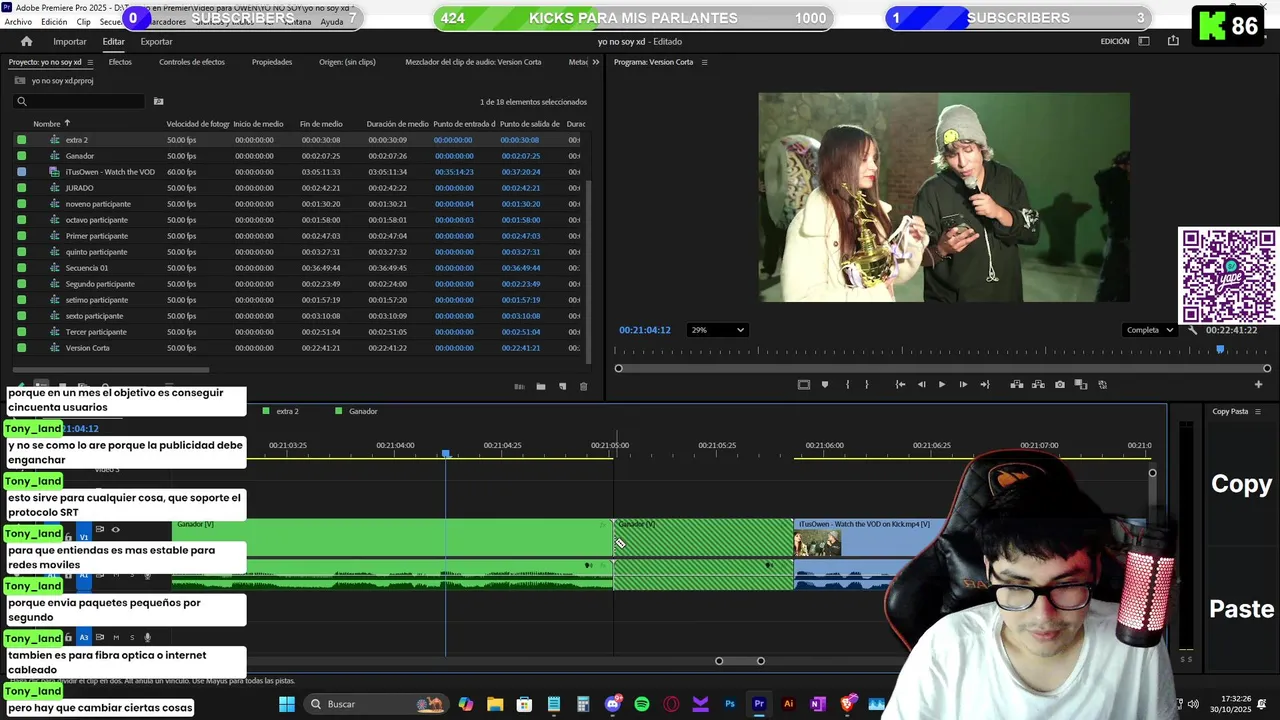
Task: Open Program monitor settings wrench icon
Action: click(1192, 330)
